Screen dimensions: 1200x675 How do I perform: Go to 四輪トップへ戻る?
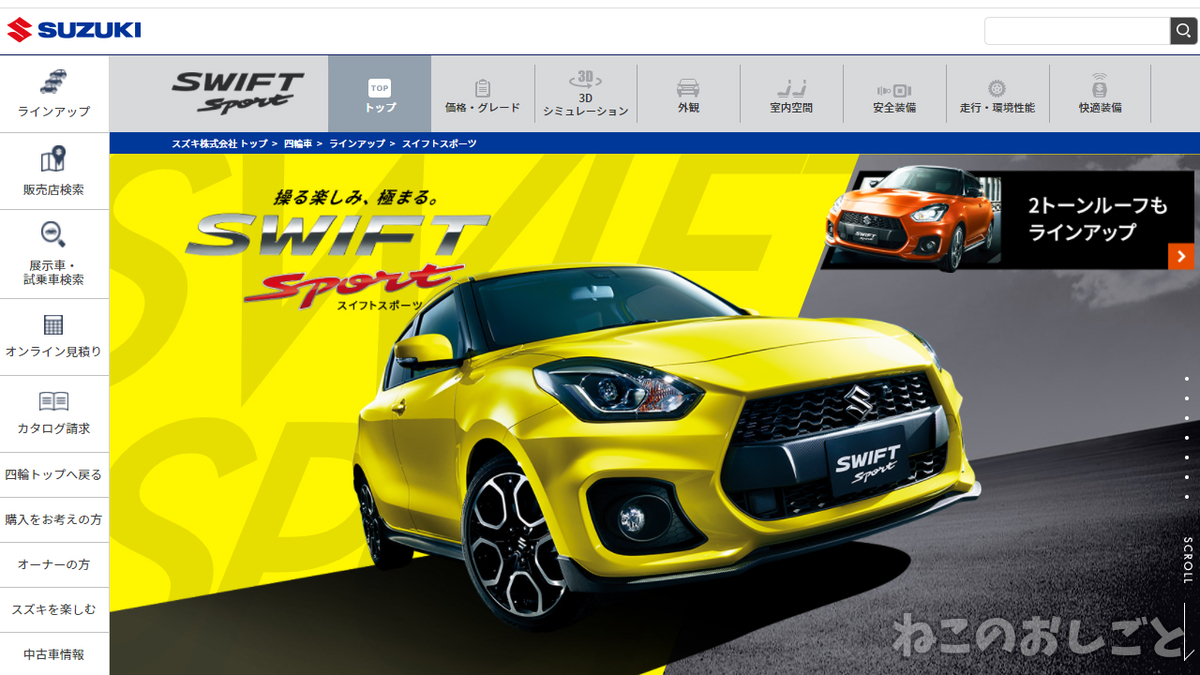pos(54,474)
